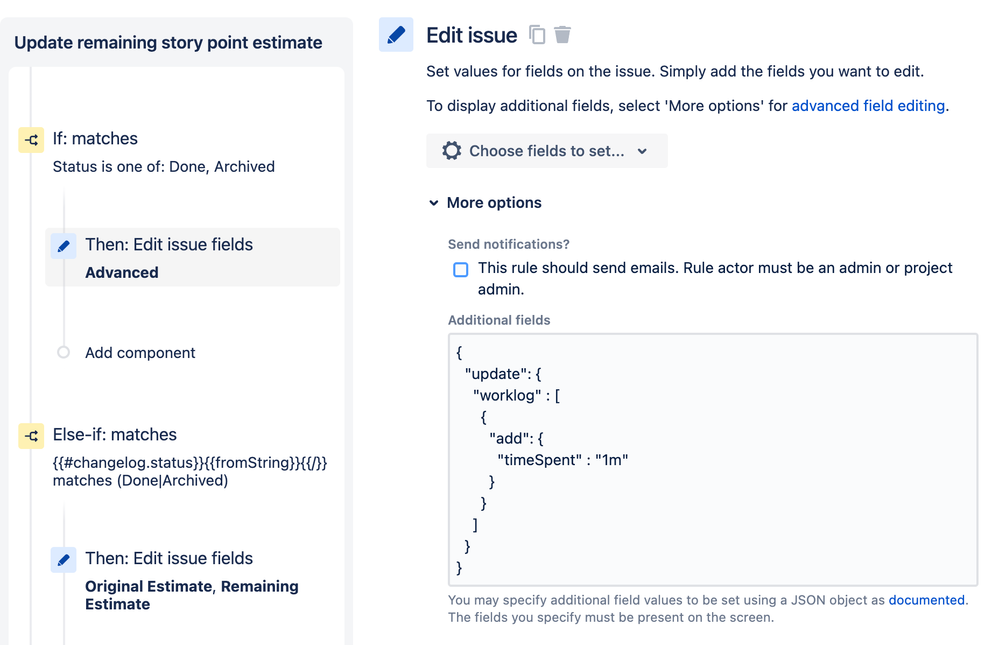
Task: Collapse the More options section
Action: click(x=485, y=203)
